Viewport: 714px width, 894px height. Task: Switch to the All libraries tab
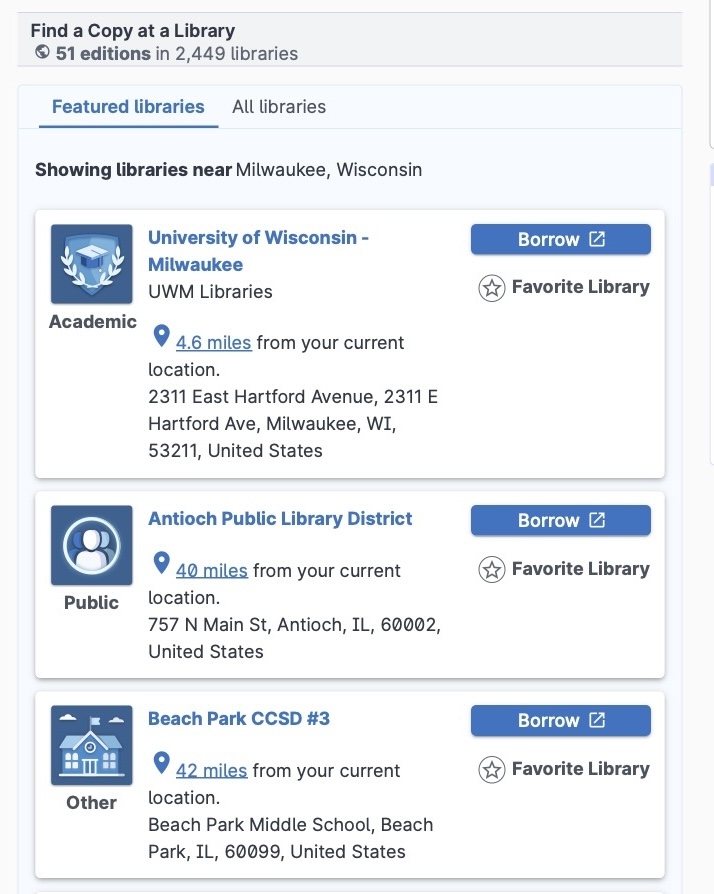coord(279,107)
